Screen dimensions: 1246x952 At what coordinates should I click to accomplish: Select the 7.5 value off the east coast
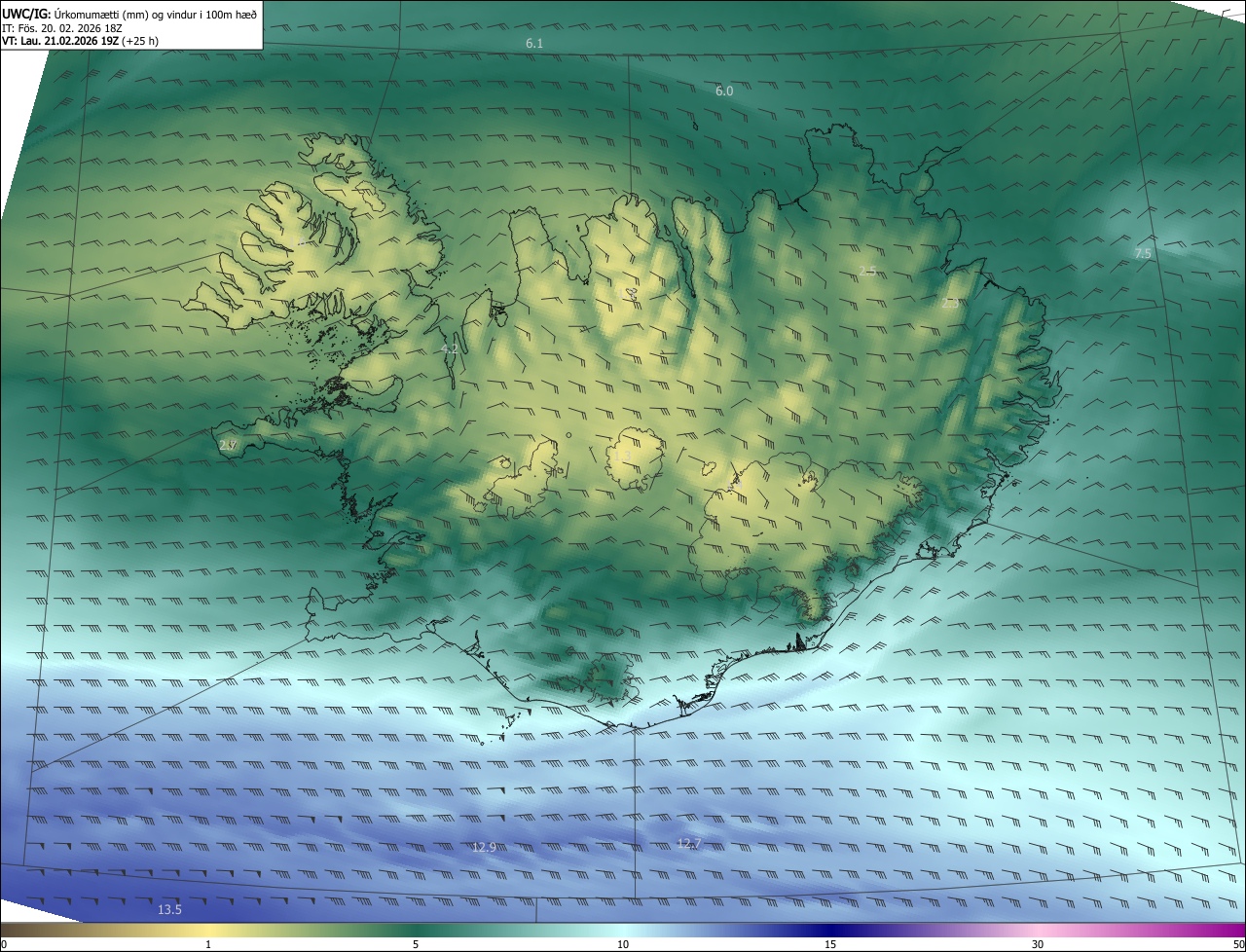click(x=1143, y=253)
